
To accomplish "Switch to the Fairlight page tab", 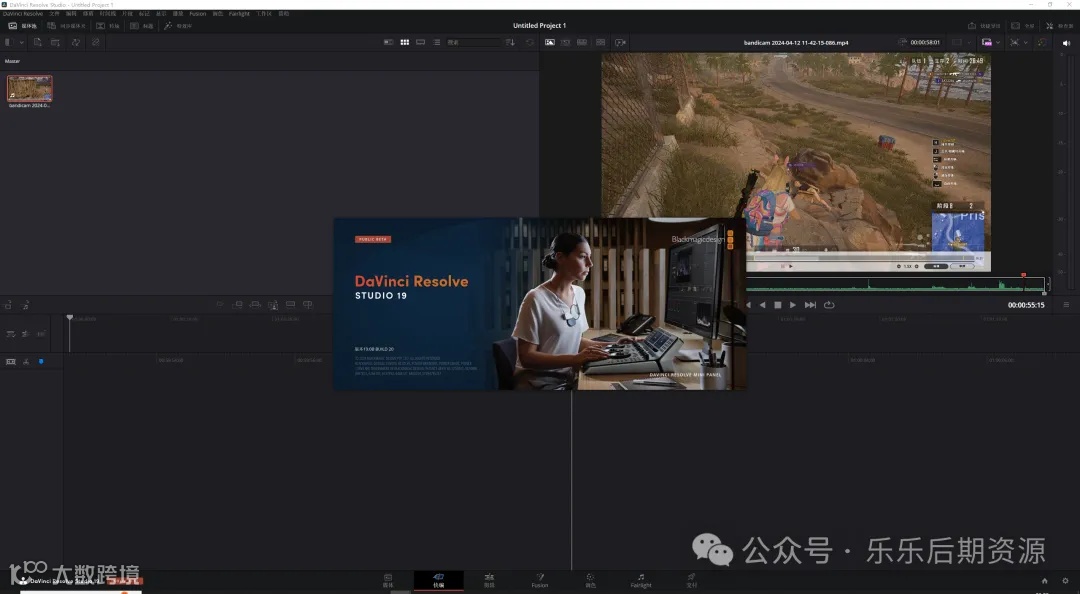I will (641, 581).
